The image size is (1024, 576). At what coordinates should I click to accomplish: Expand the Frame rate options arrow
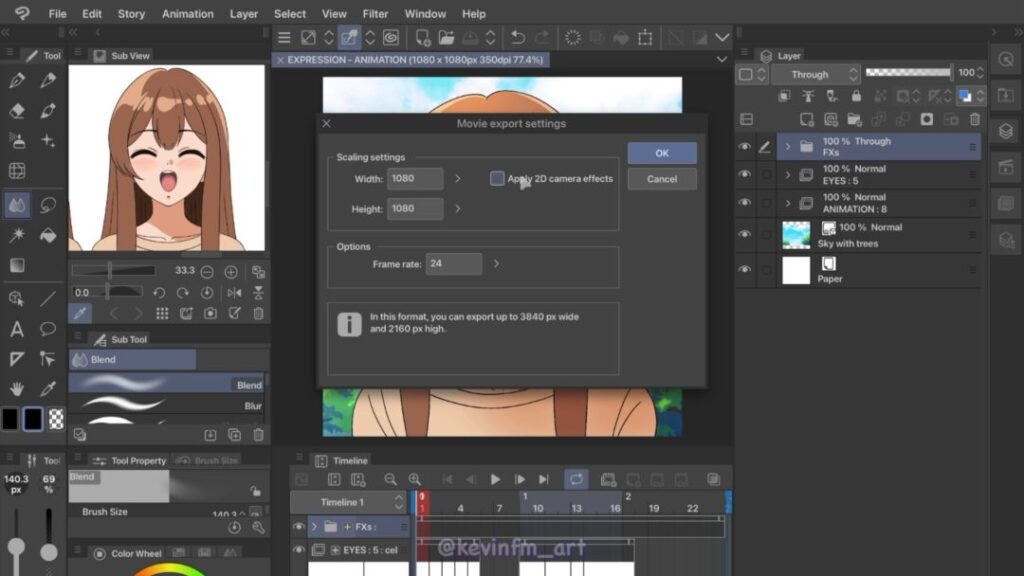pos(496,264)
